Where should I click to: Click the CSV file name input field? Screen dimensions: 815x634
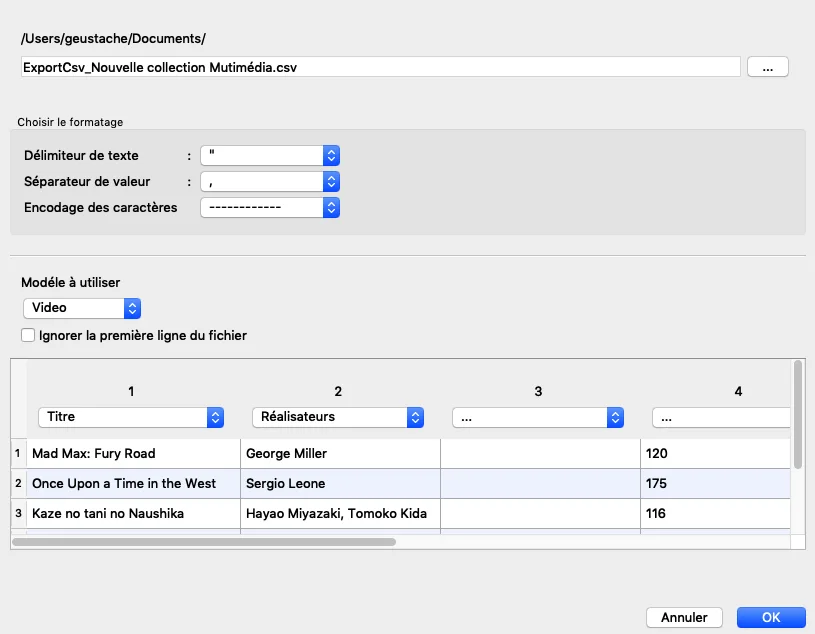coord(380,67)
